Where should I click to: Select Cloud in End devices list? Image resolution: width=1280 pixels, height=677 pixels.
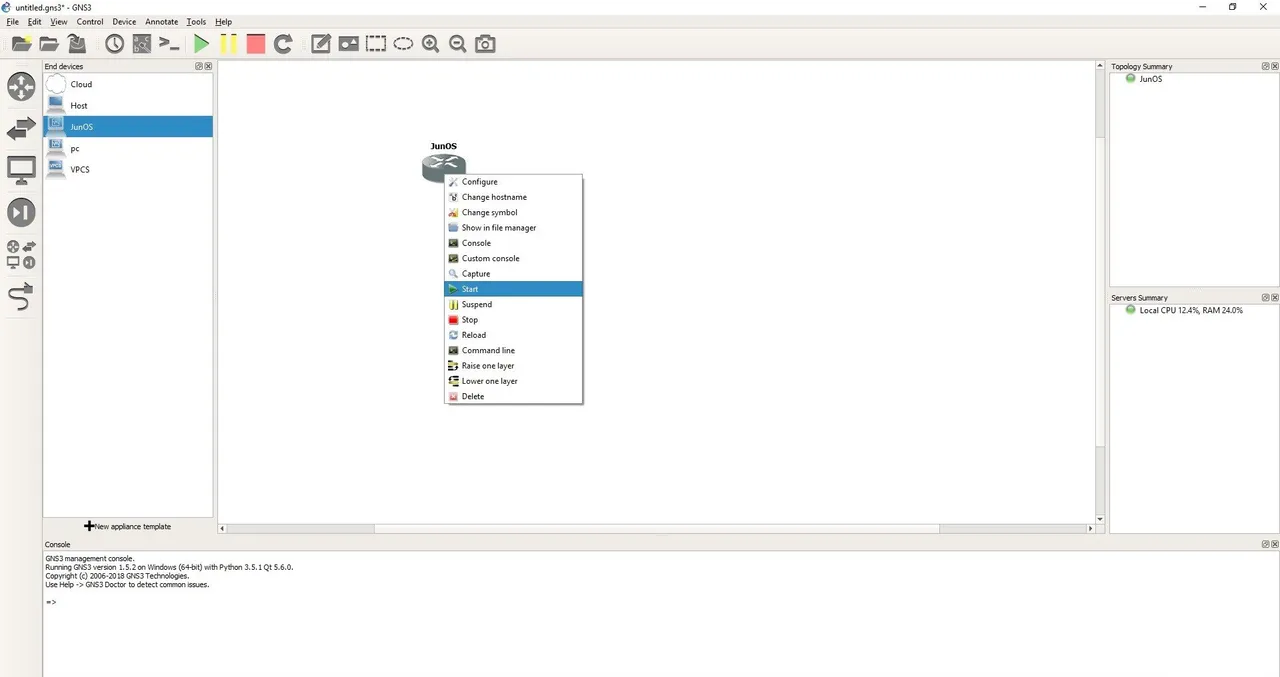pyautogui.click(x=128, y=84)
